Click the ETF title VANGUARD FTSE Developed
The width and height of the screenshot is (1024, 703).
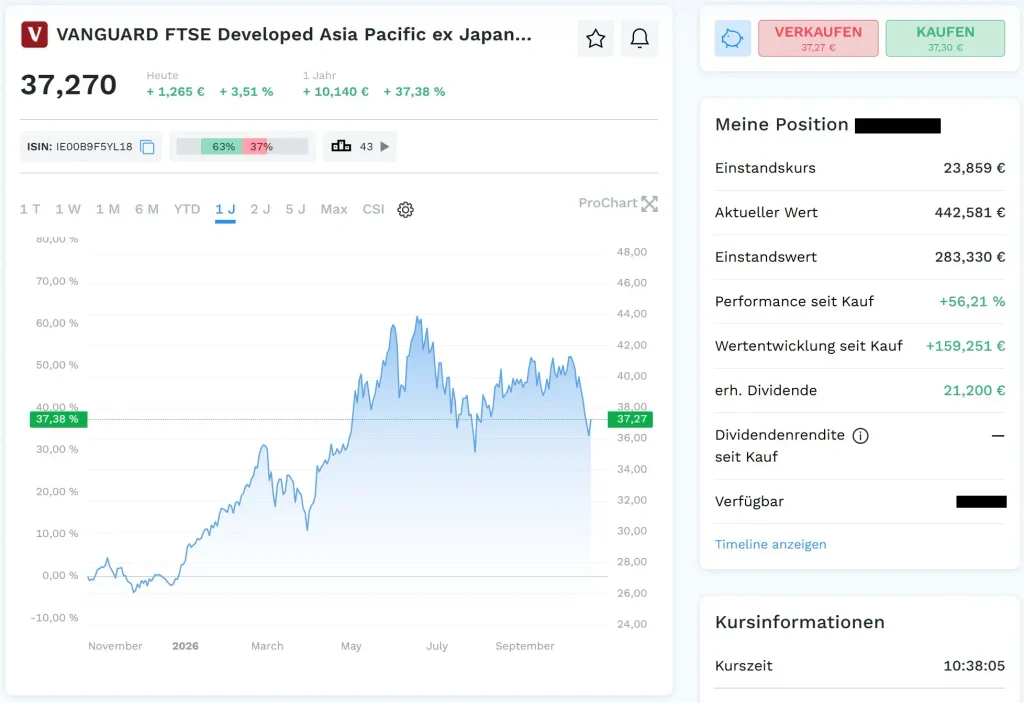point(294,35)
